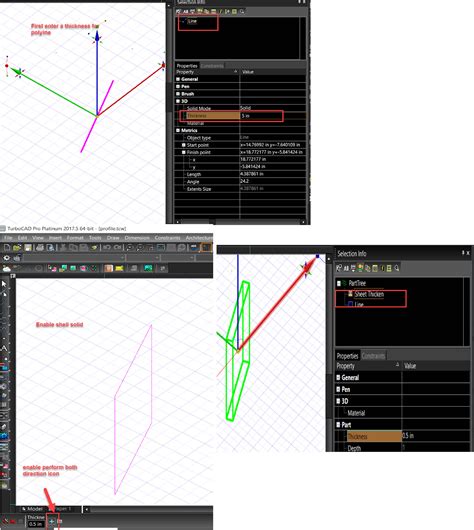Click the Thickness input field in the bottom toolbar
Viewport: 474px width, 530px height.
[35, 524]
